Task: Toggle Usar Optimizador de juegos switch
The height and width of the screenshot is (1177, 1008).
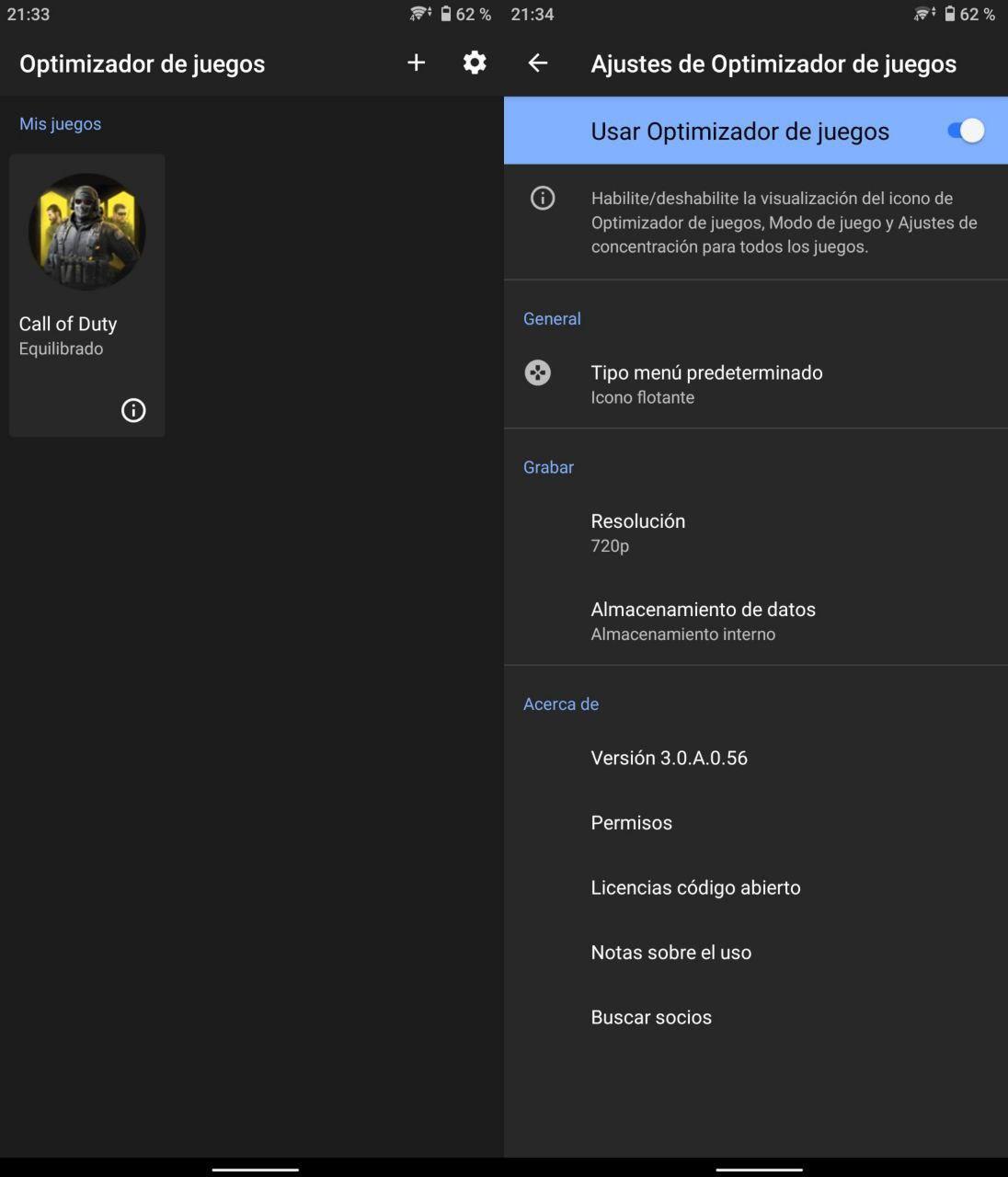Action: pyautogui.click(x=966, y=131)
